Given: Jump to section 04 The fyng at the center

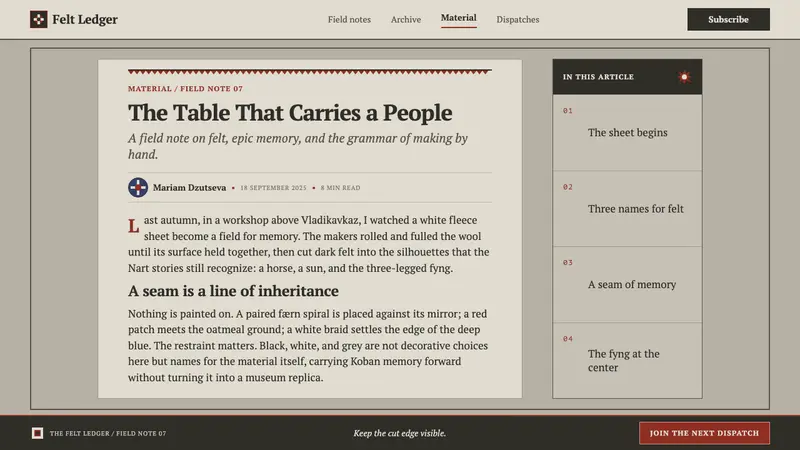Looking at the screenshot, I should (x=627, y=360).
